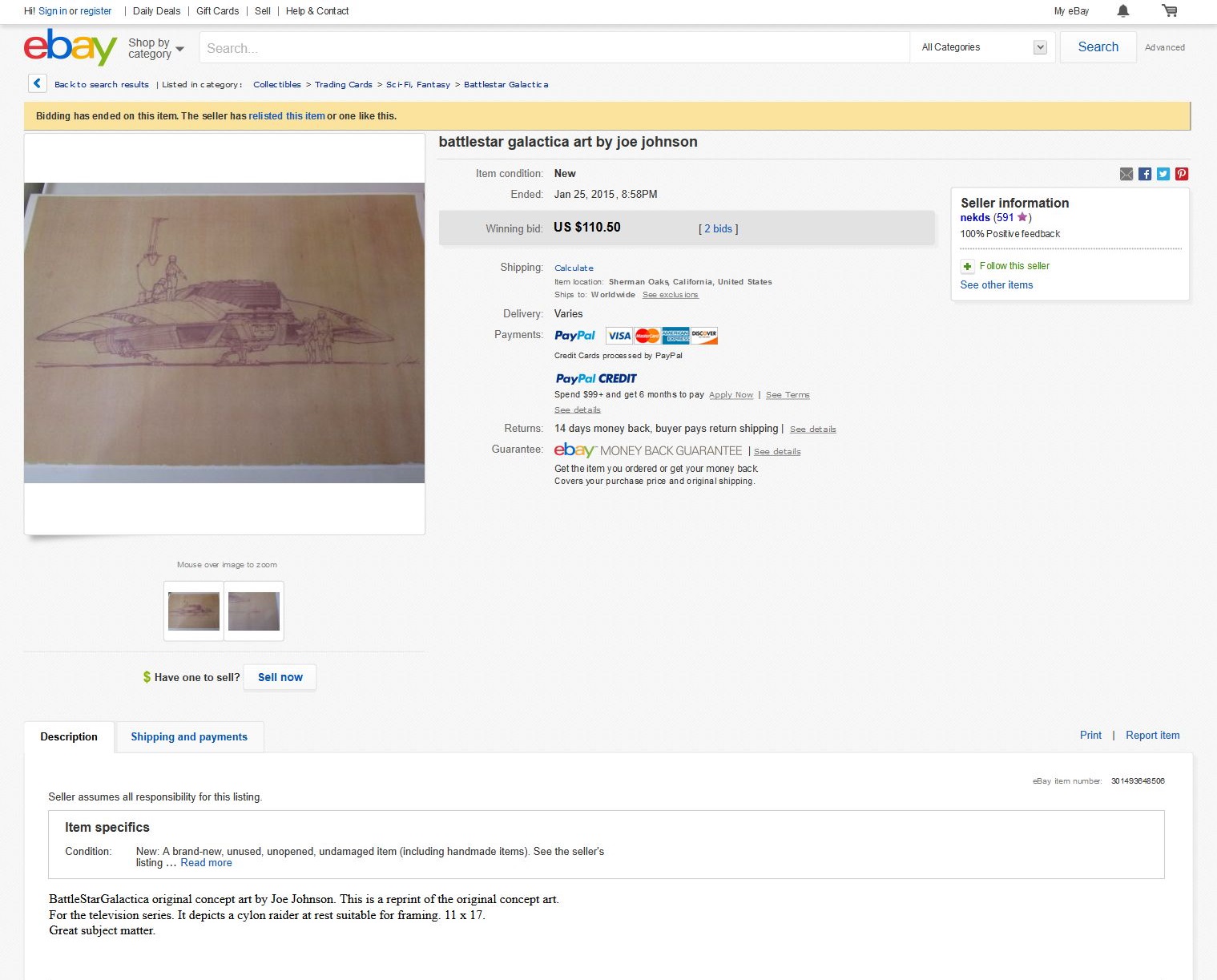Open the All Categories dropdown
The width and height of the screenshot is (1217, 980).
[x=983, y=47]
